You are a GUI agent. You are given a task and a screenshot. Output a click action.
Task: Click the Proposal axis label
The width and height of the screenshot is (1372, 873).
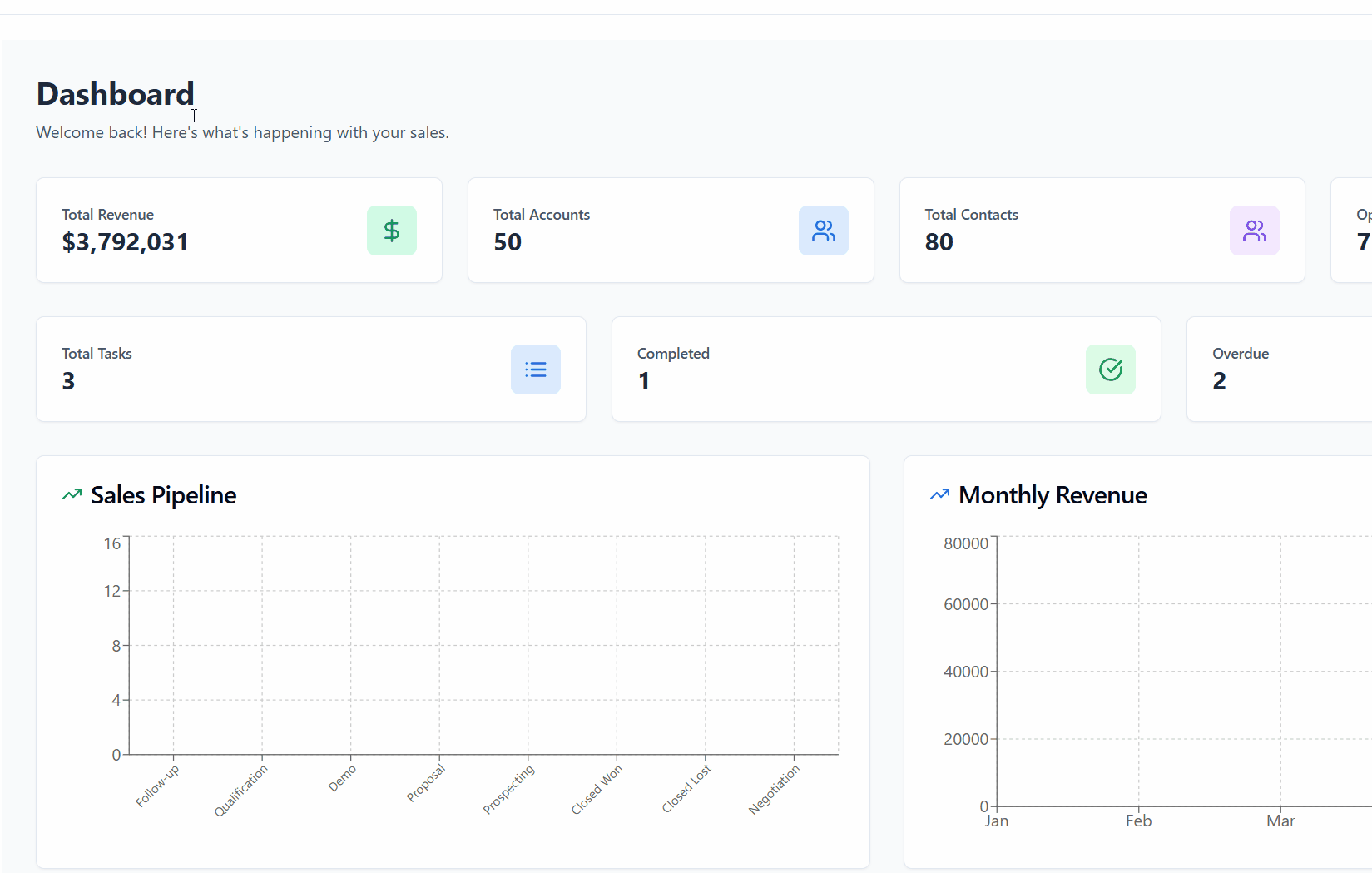[426, 783]
